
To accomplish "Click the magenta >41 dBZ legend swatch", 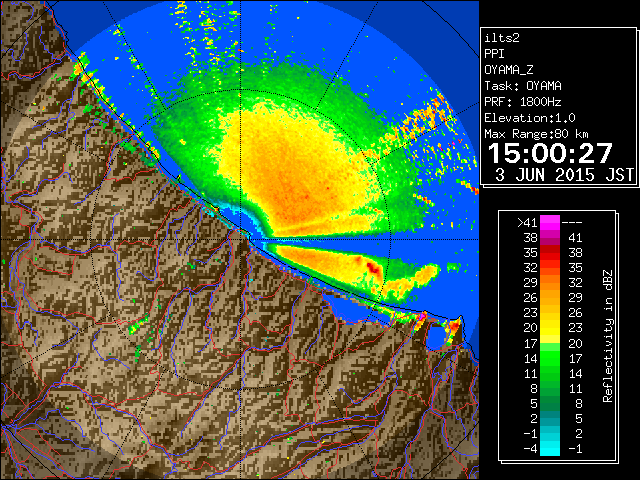I will click(550, 222).
